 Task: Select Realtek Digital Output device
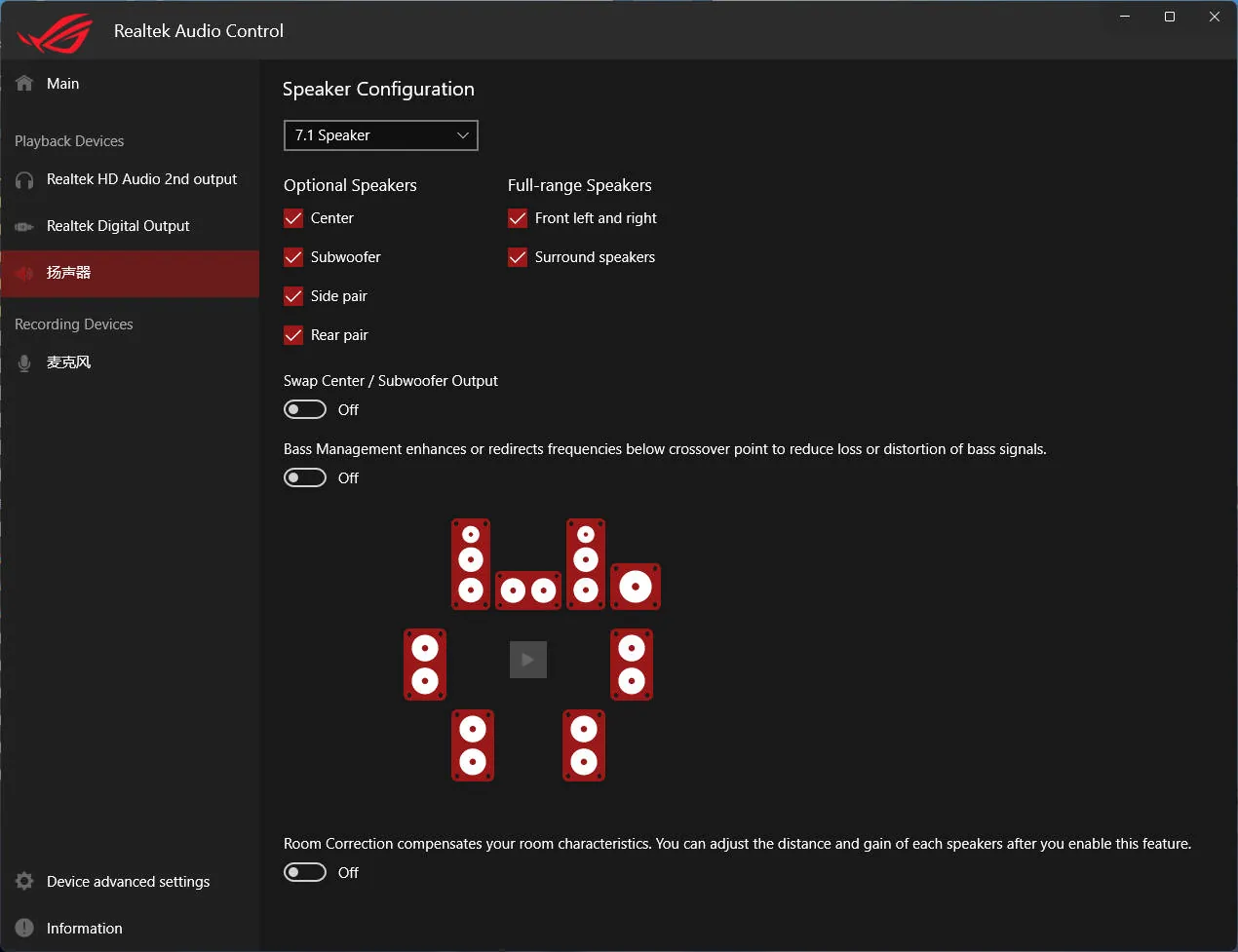(118, 226)
